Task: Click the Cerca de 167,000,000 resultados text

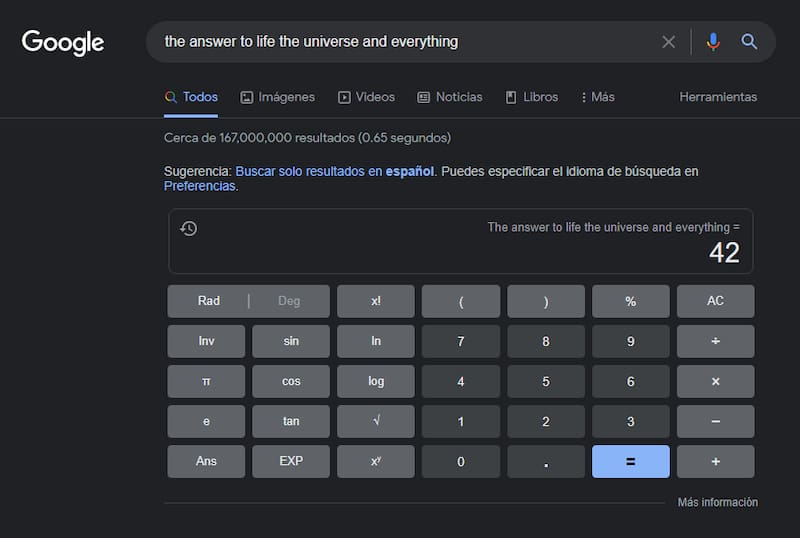Action: 307,138
